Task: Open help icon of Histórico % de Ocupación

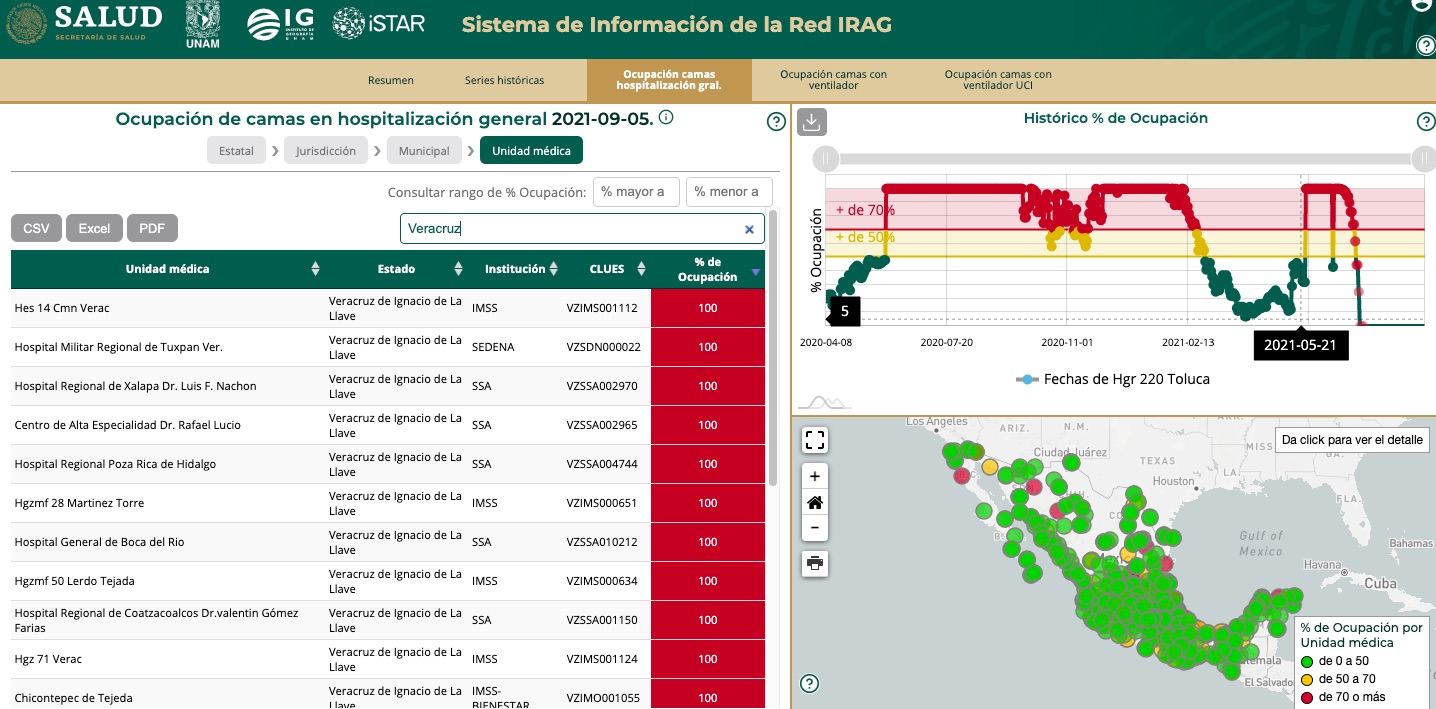Action: [1426, 122]
